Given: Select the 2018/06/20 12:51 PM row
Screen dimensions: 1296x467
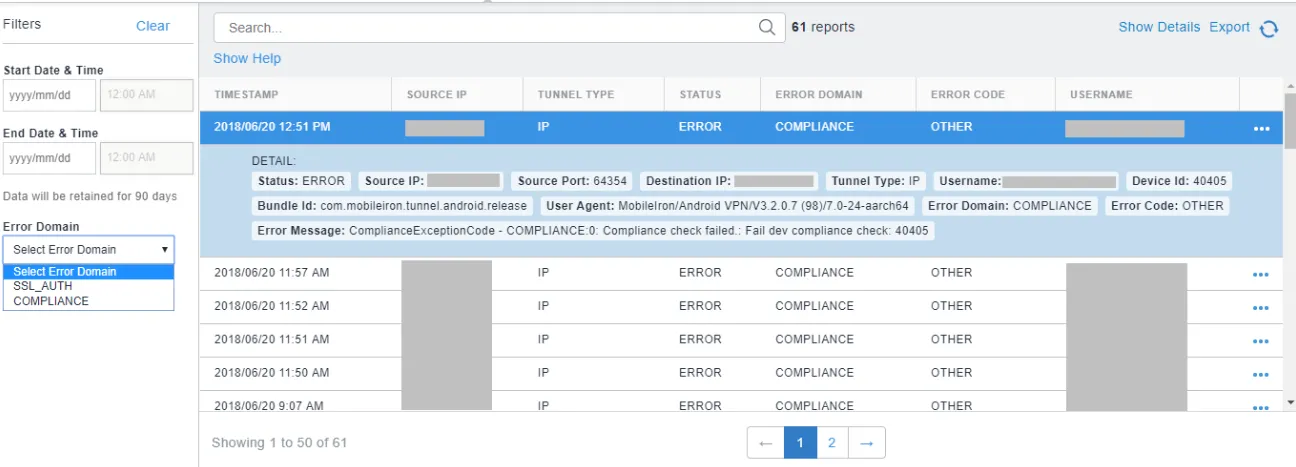Looking at the screenshot, I should [740, 127].
